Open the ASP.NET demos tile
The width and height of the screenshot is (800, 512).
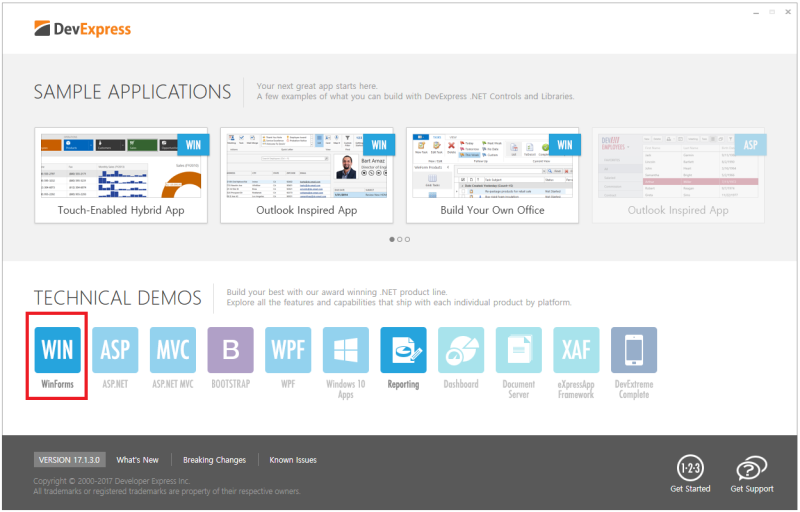tap(115, 350)
